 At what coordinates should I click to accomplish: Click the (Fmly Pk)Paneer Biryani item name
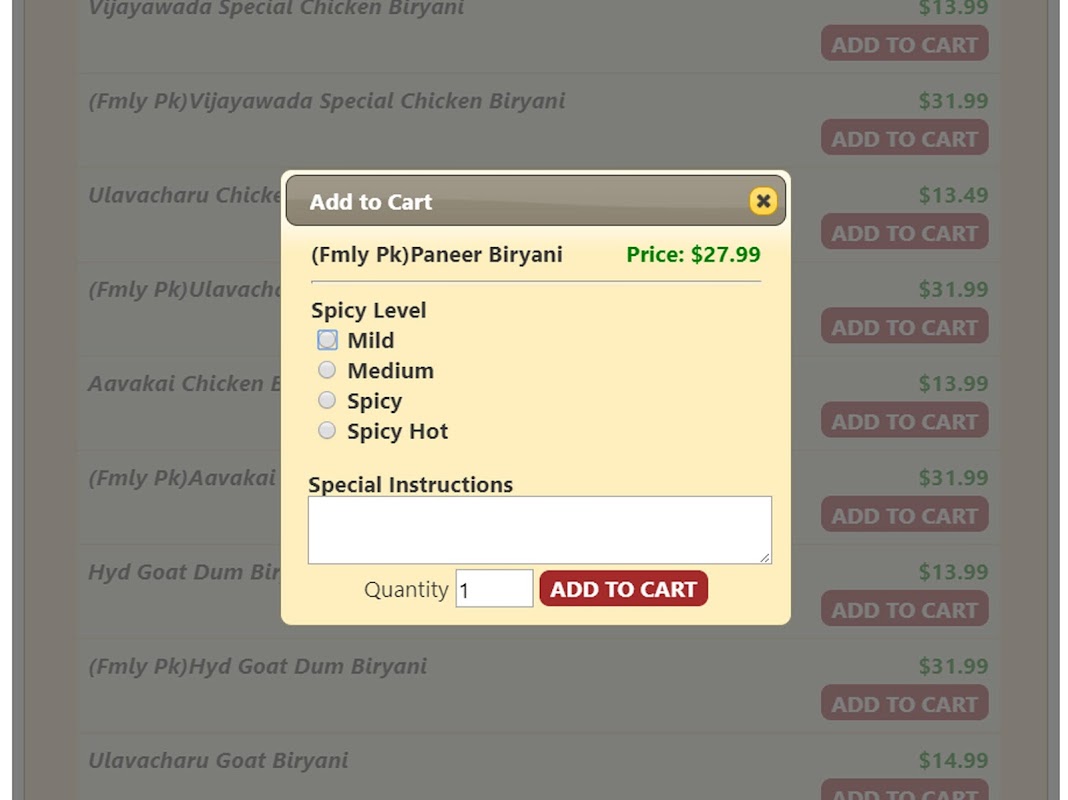[436, 255]
